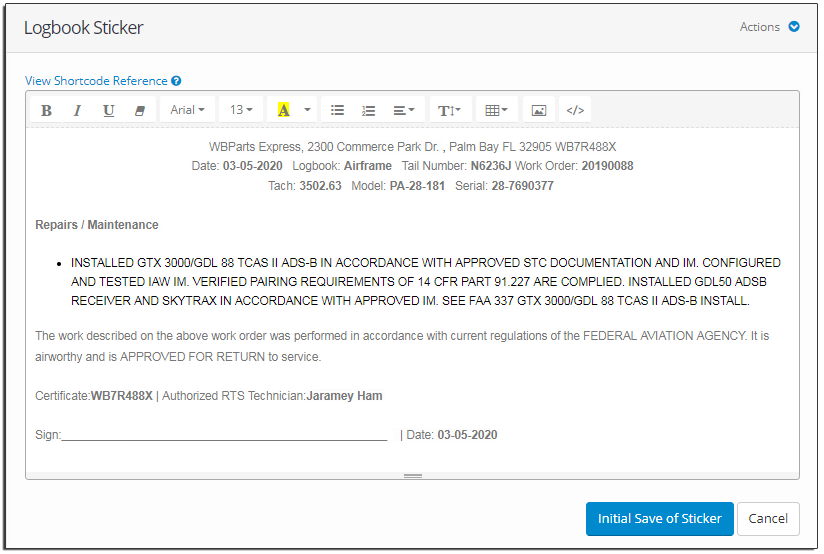Click the Logbook Airframe text

point(342,166)
